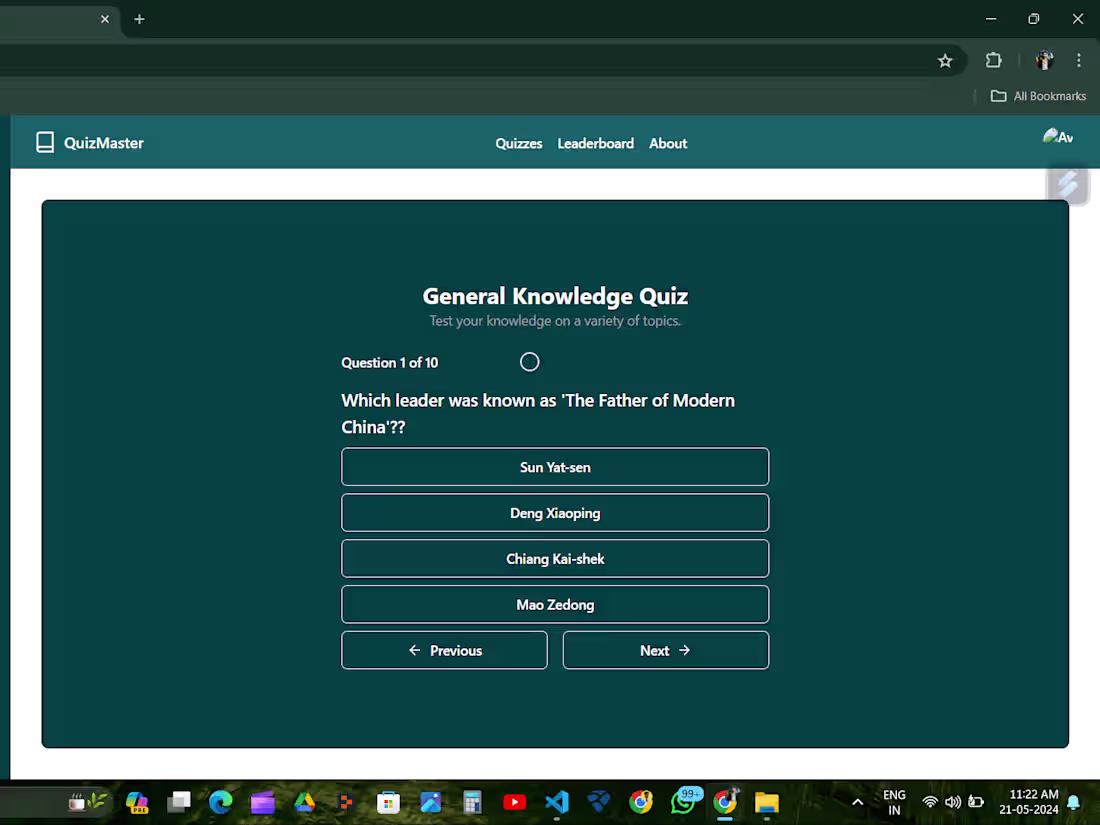Click the General Knowledge Quiz heading

[x=555, y=296]
